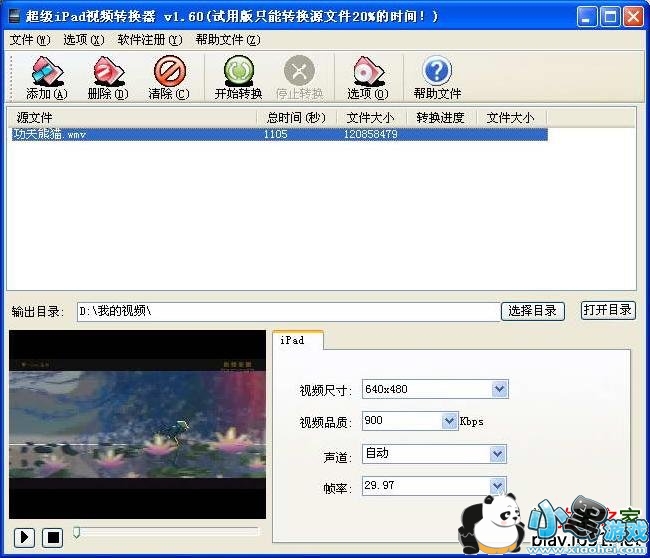The image size is (650, 558).
Task: Click the 总时间(秒) column header
Action: tap(296, 118)
